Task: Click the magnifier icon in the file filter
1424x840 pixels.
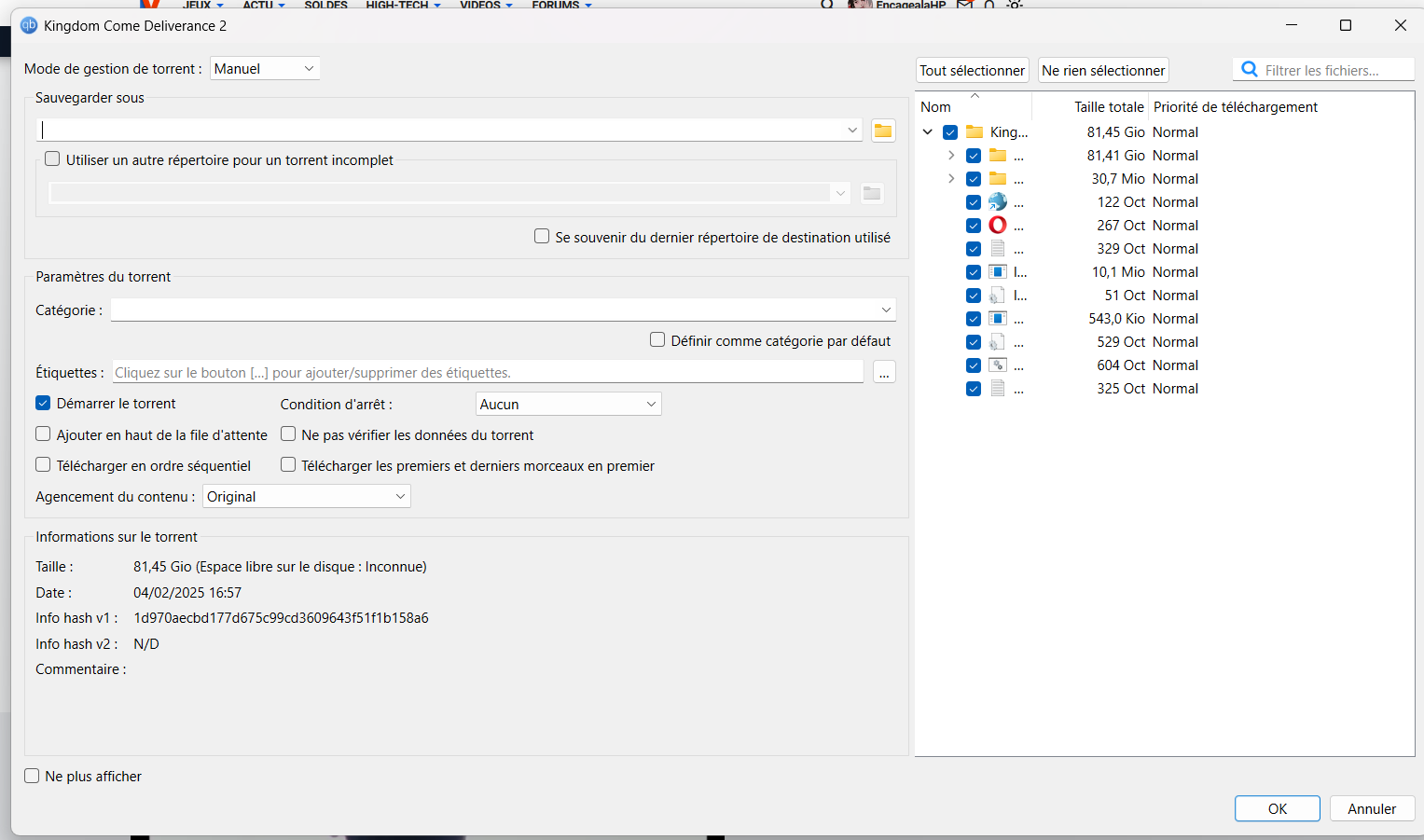Action: [1250, 70]
